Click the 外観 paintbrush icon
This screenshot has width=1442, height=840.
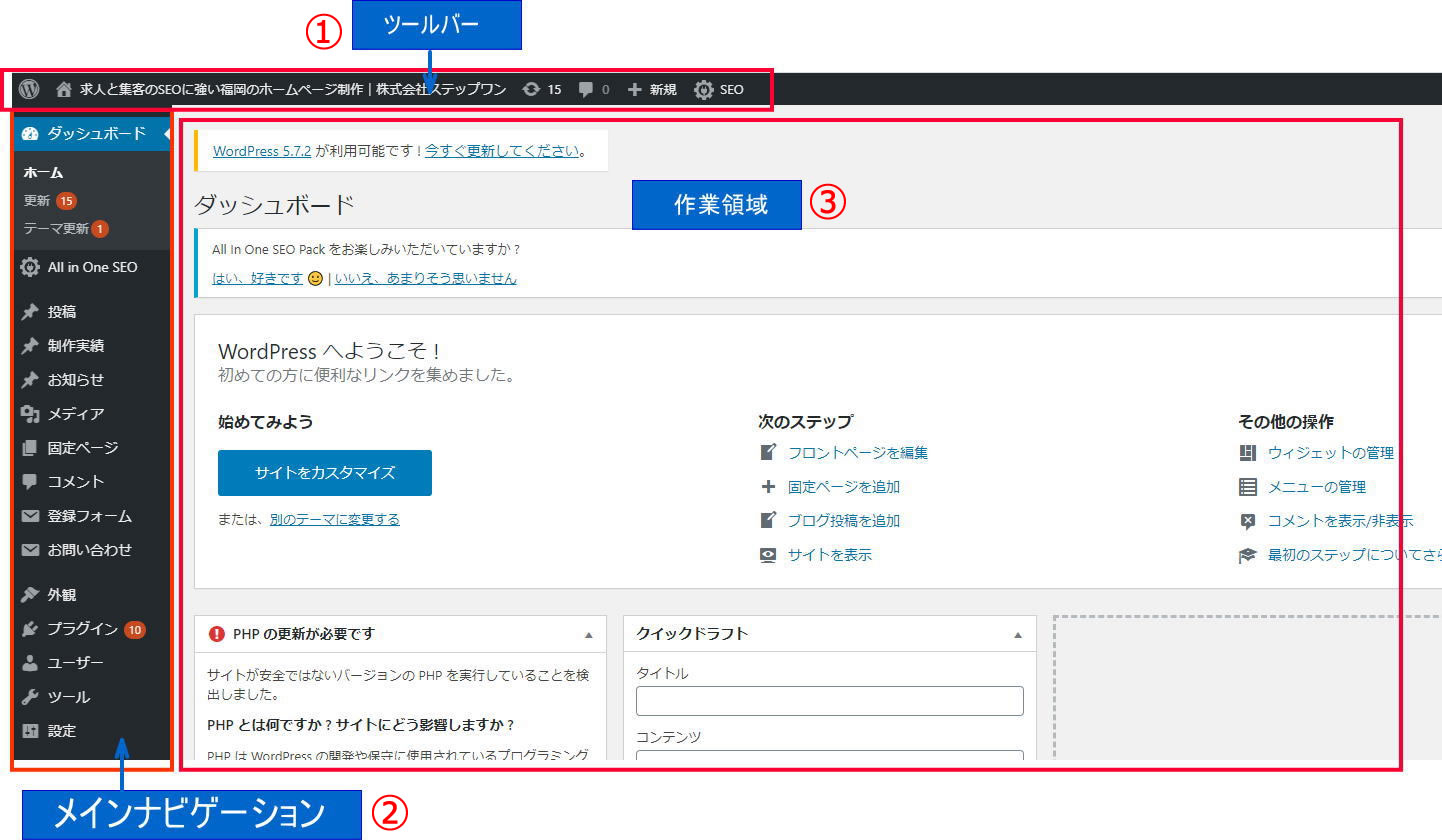click(x=30, y=595)
